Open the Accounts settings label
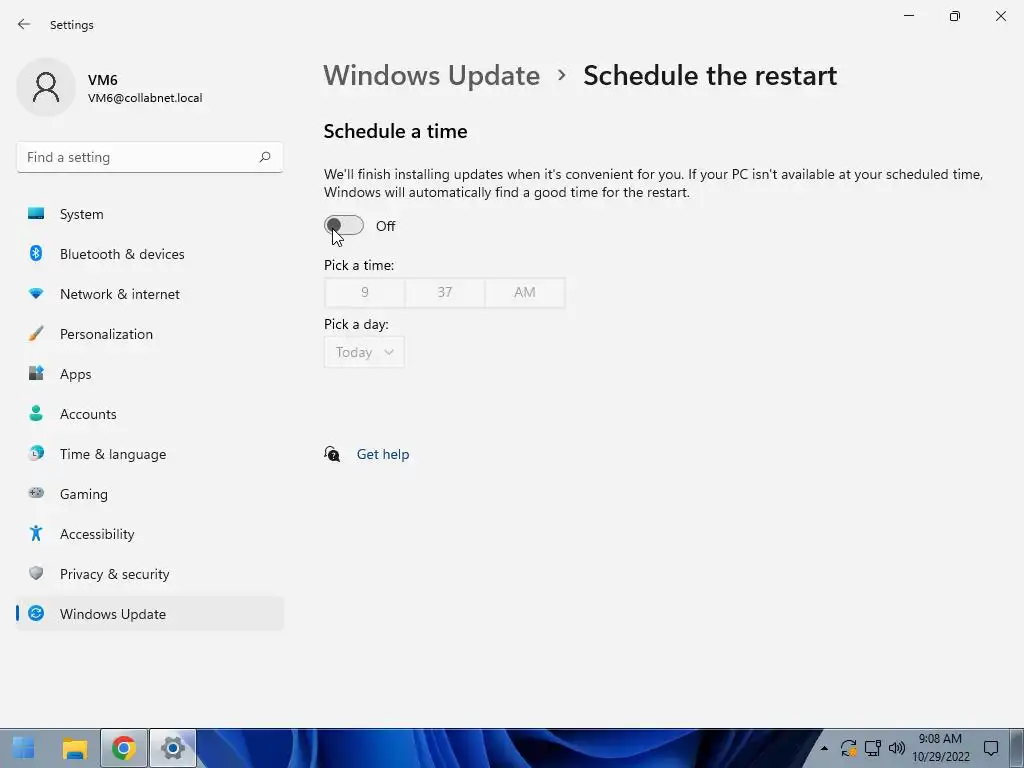 tap(88, 414)
